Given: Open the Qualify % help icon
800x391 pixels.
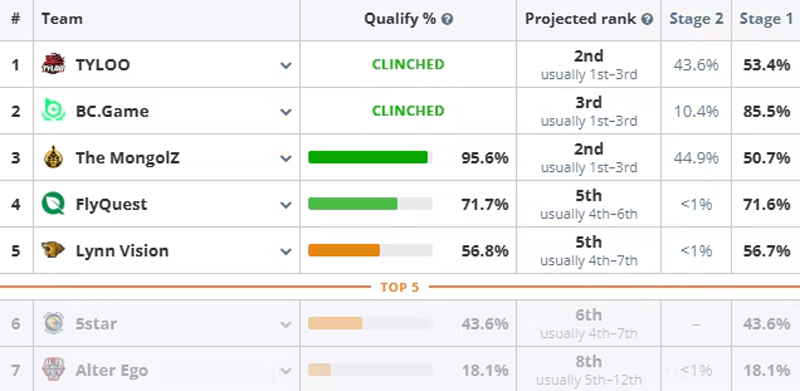Looking at the screenshot, I should 447,19.
